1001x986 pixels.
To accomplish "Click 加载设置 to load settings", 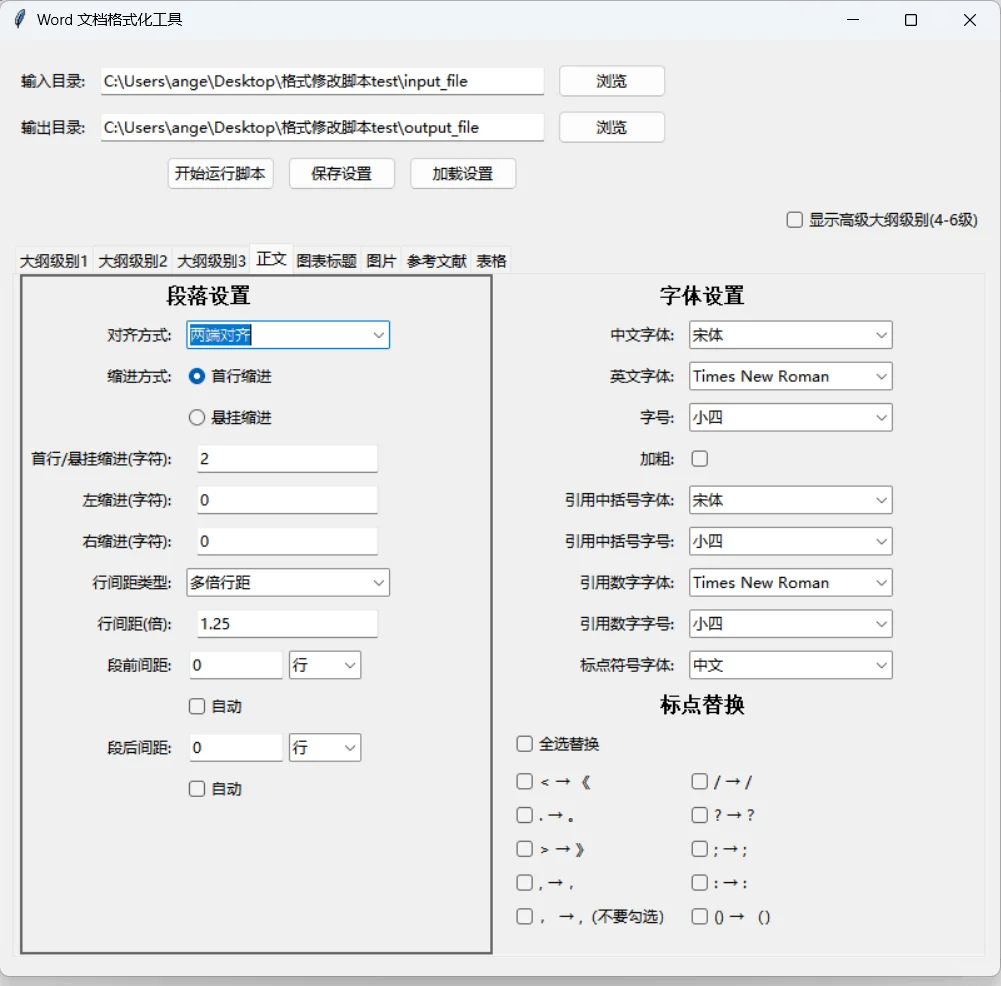I will pos(462,173).
